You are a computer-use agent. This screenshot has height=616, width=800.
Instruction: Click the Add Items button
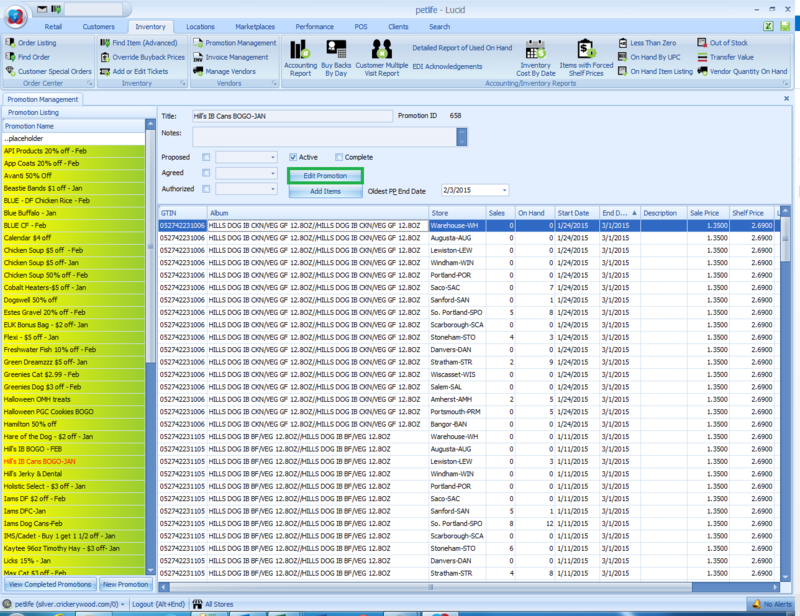coord(325,191)
